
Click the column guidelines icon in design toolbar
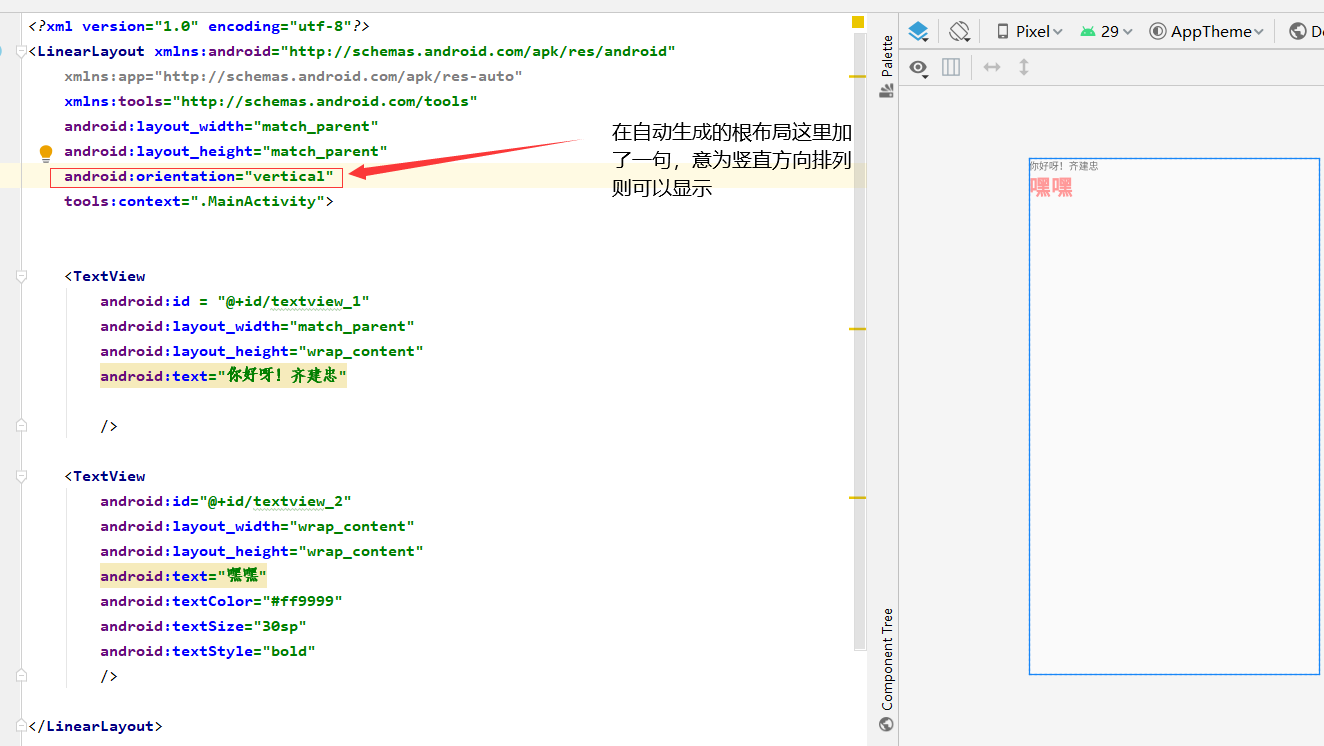coord(951,67)
